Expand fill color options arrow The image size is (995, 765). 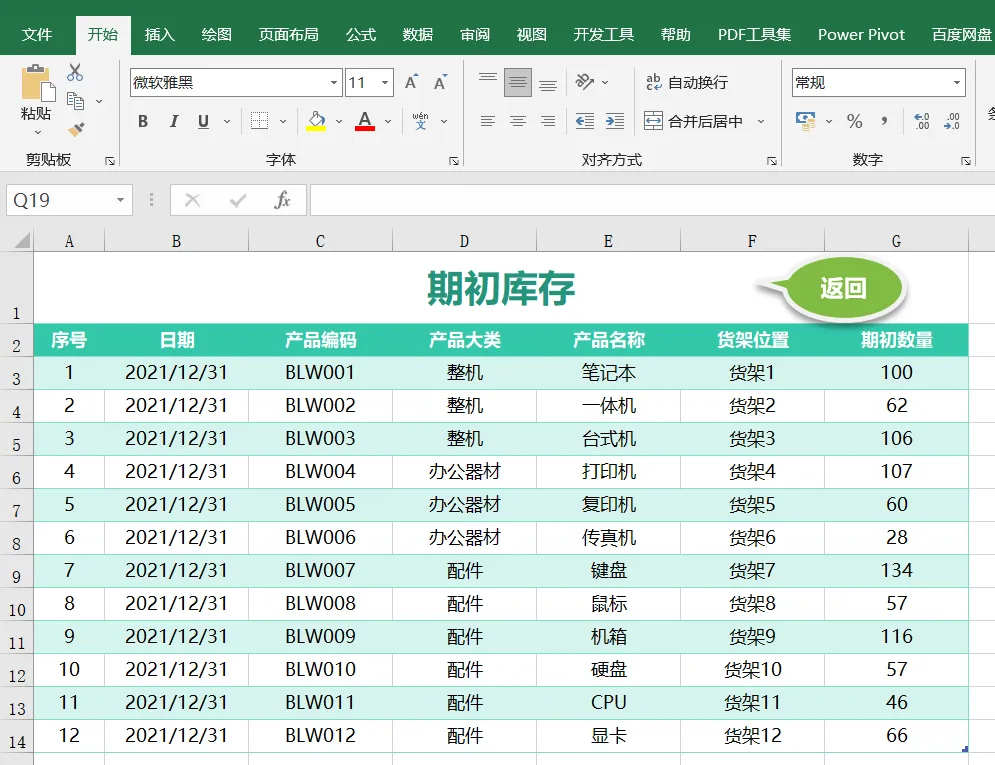[339, 121]
